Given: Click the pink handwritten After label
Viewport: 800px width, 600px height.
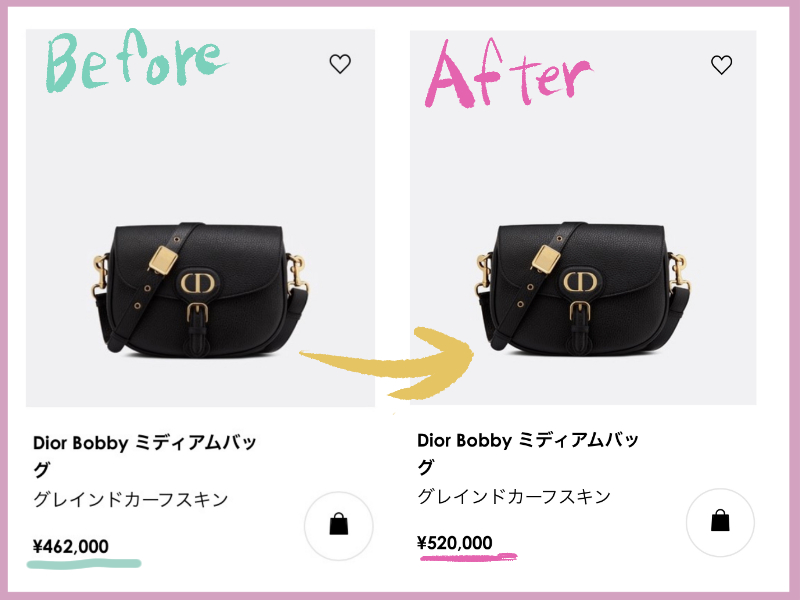Looking at the screenshot, I should pos(508,73).
